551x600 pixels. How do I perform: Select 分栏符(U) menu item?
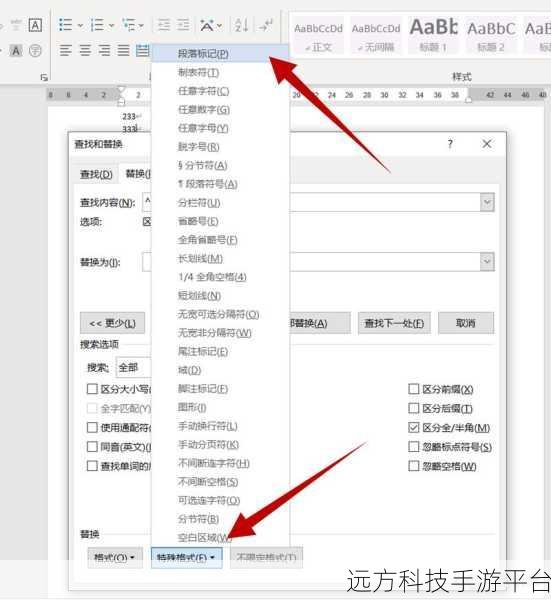click(x=220, y=203)
